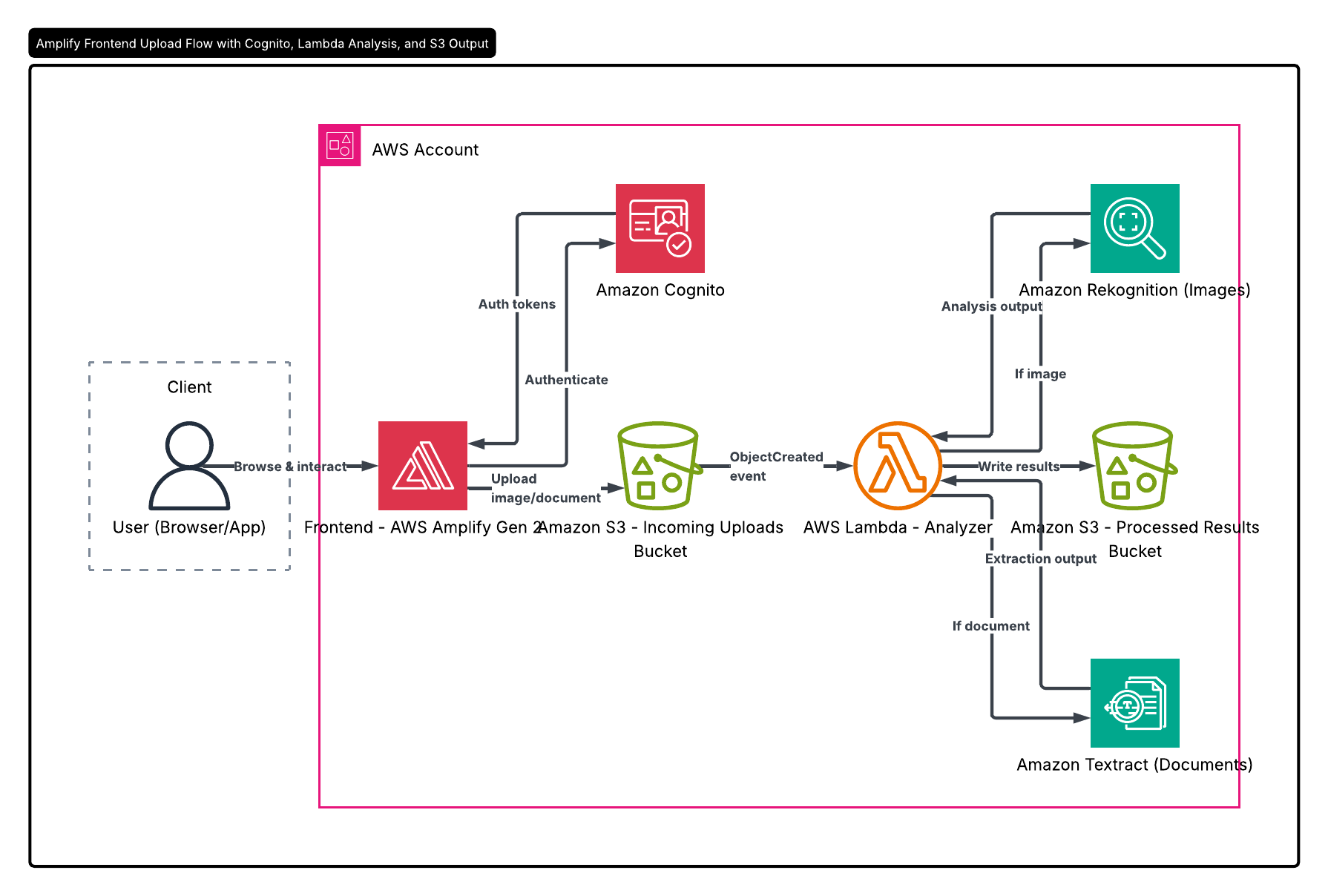Select the Amazon Cognito icon

pos(660,228)
